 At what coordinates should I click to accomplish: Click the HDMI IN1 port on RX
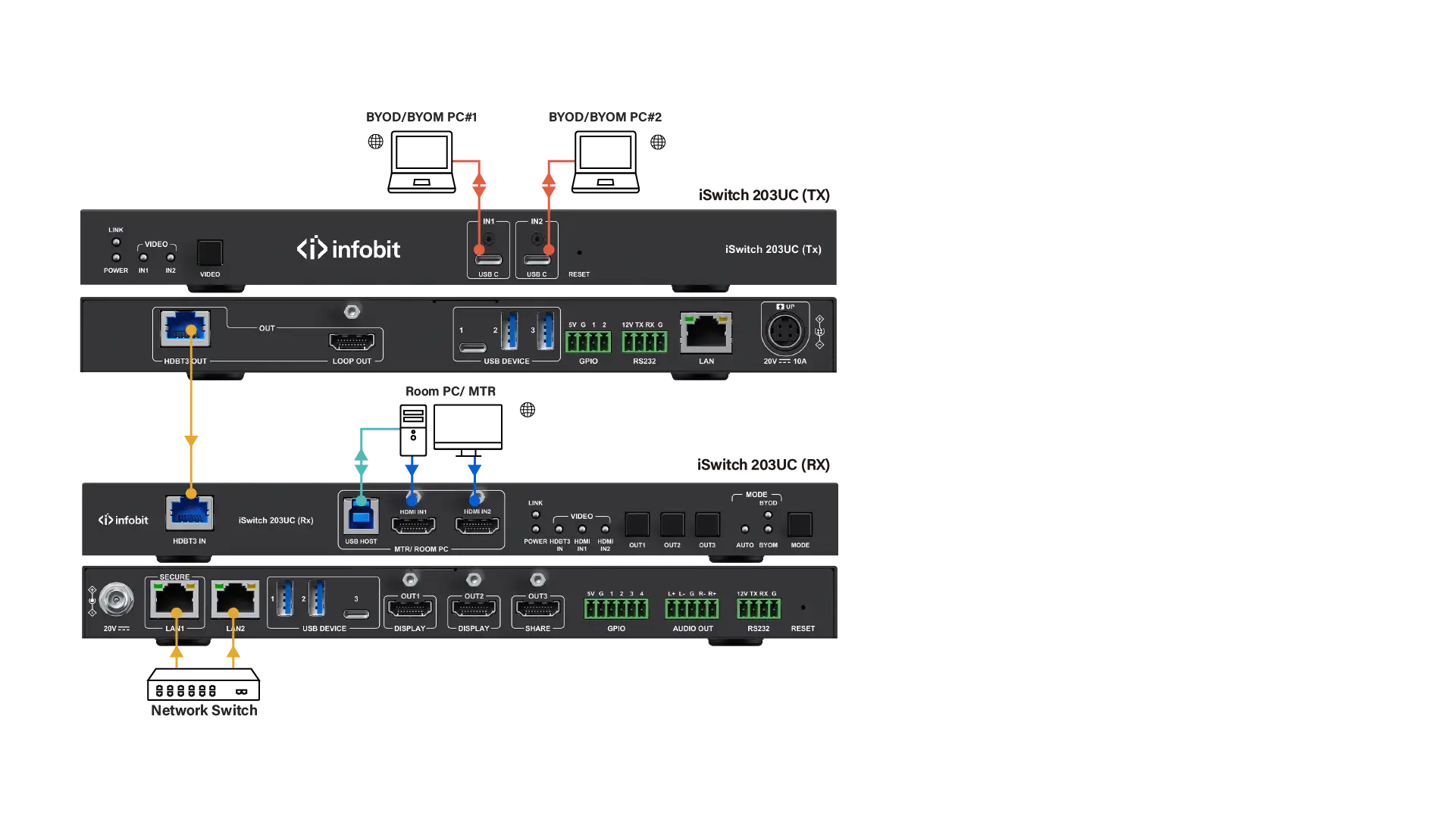point(413,525)
